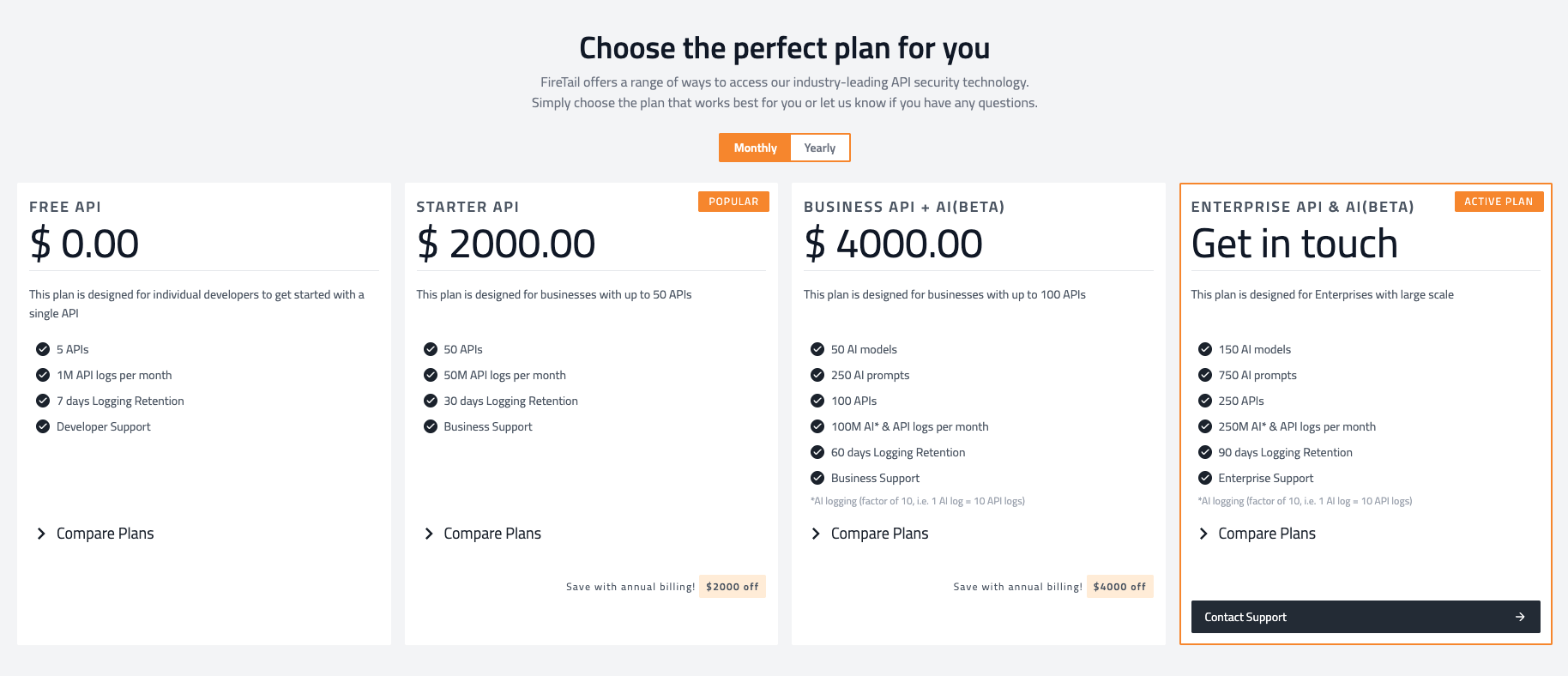
Task: Switch billing to Monthly
Action: pyautogui.click(x=755, y=148)
